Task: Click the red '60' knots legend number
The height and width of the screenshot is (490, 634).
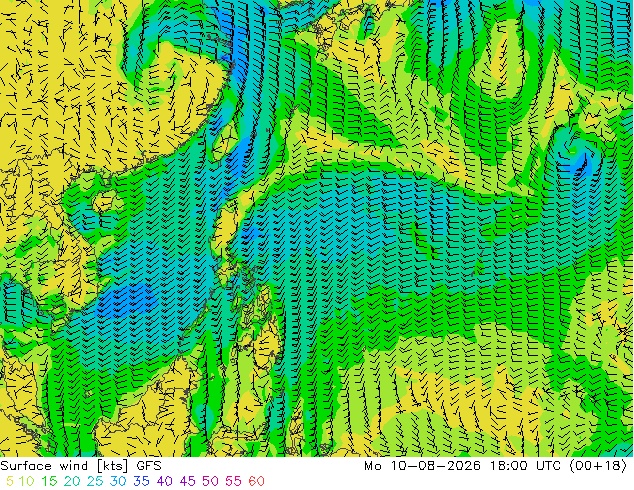Action: (256, 481)
